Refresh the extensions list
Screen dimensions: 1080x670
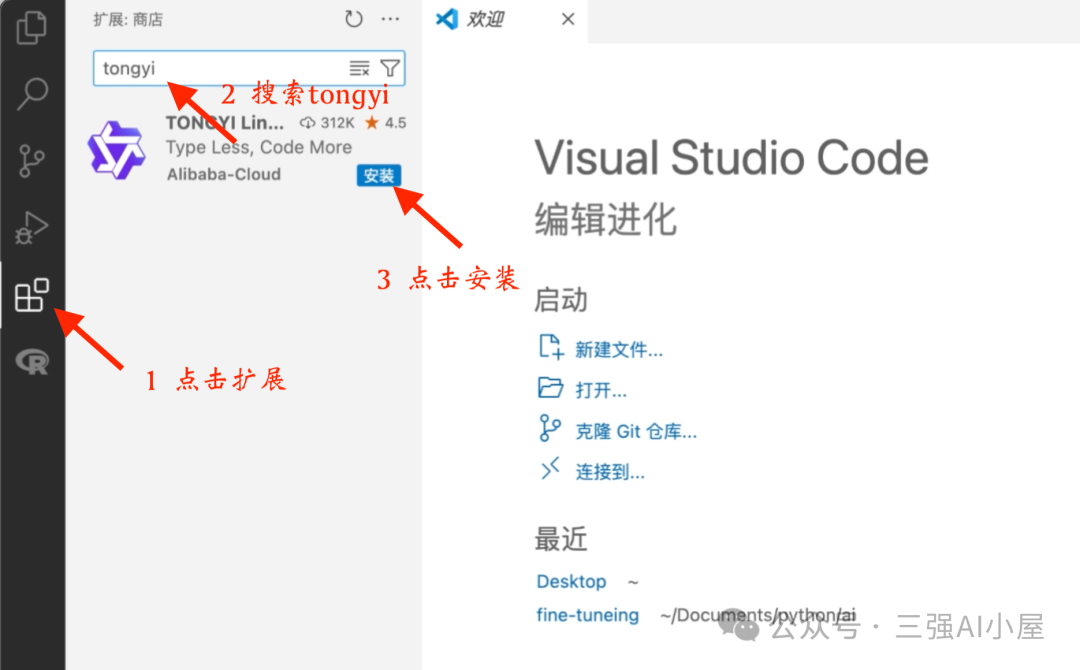(354, 19)
